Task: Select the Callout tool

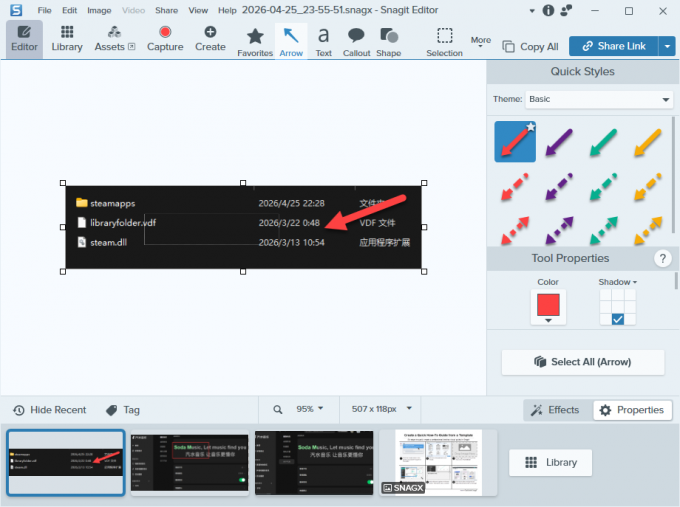Action: point(356,42)
